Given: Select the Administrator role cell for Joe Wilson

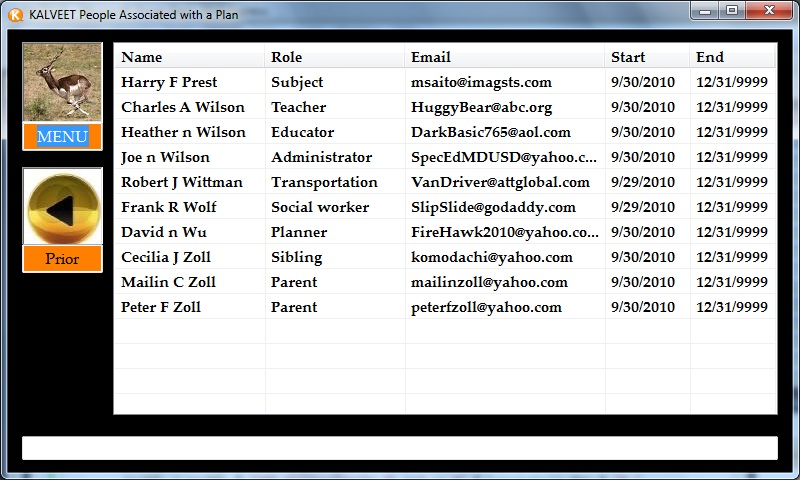Looking at the screenshot, I should tap(321, 157).
